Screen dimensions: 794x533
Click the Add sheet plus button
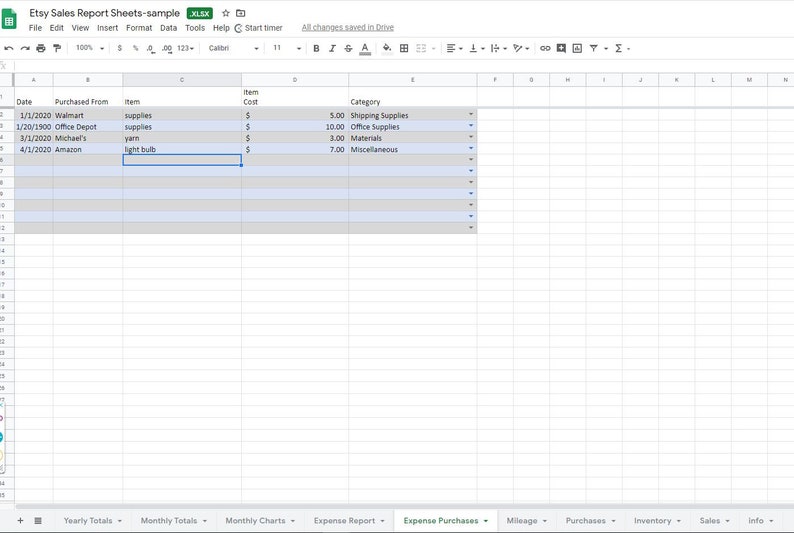(20, 520)
